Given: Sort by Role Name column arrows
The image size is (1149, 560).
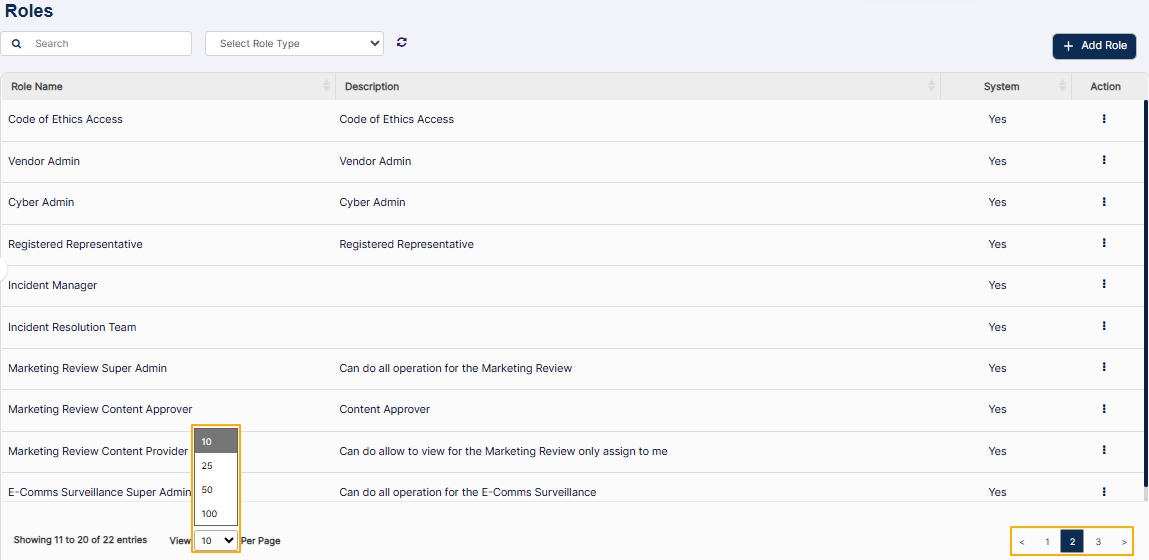Looking at the screenshot, I should (x=326, y=86).
